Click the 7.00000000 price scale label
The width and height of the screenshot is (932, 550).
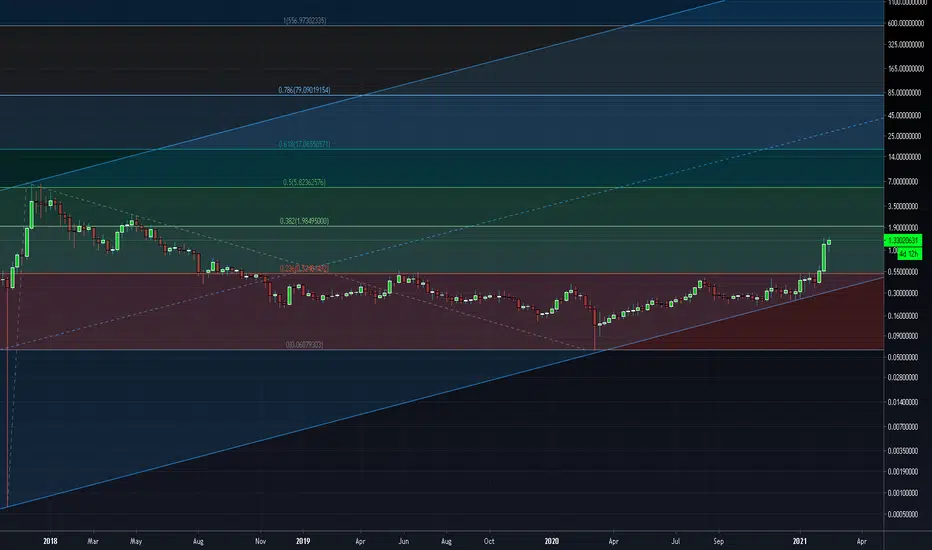[904, 181]
